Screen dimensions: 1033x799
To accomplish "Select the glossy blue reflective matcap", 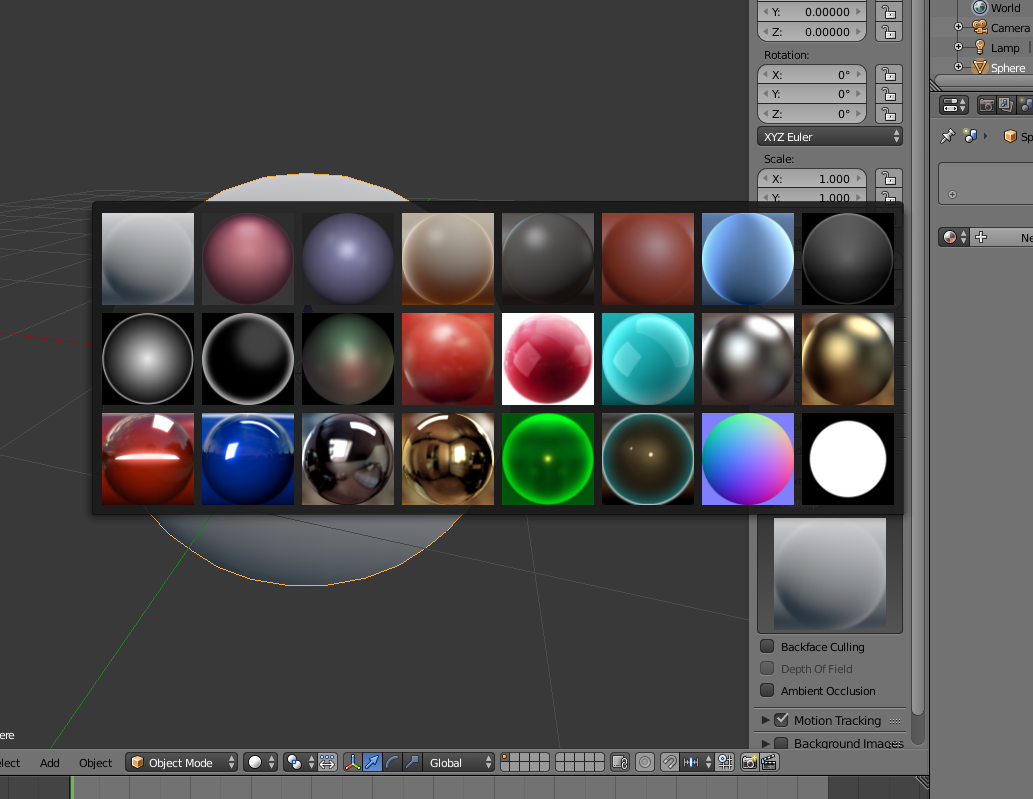I will tap(248, 458).
